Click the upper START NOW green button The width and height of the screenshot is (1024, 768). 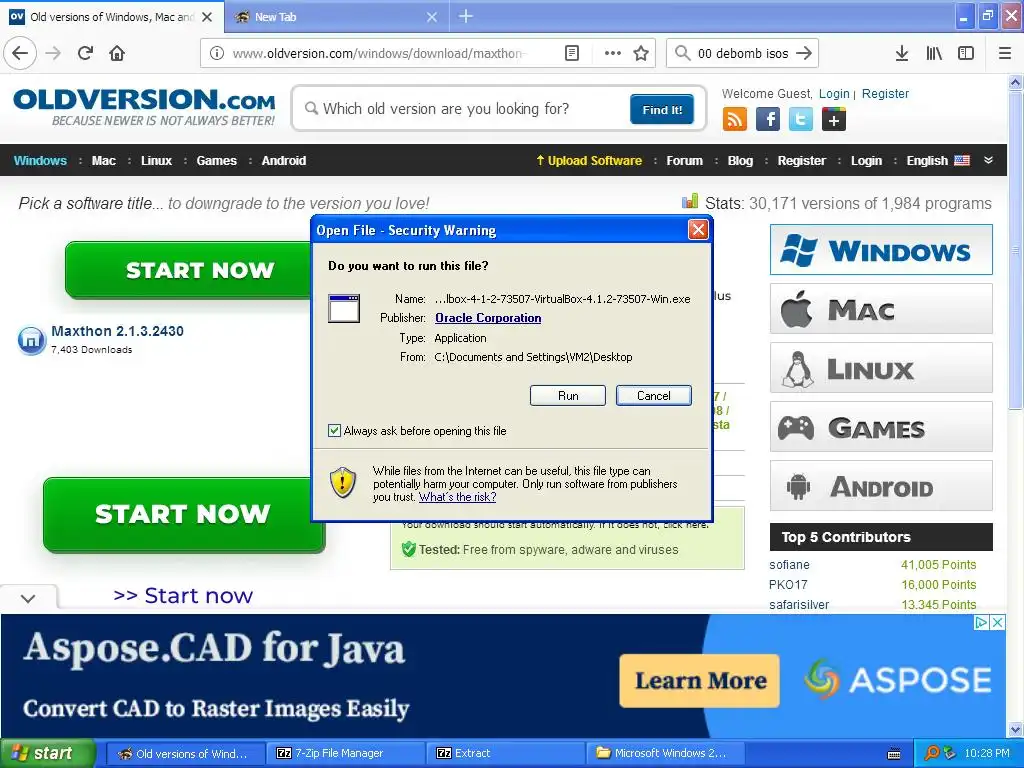(189, 270)
